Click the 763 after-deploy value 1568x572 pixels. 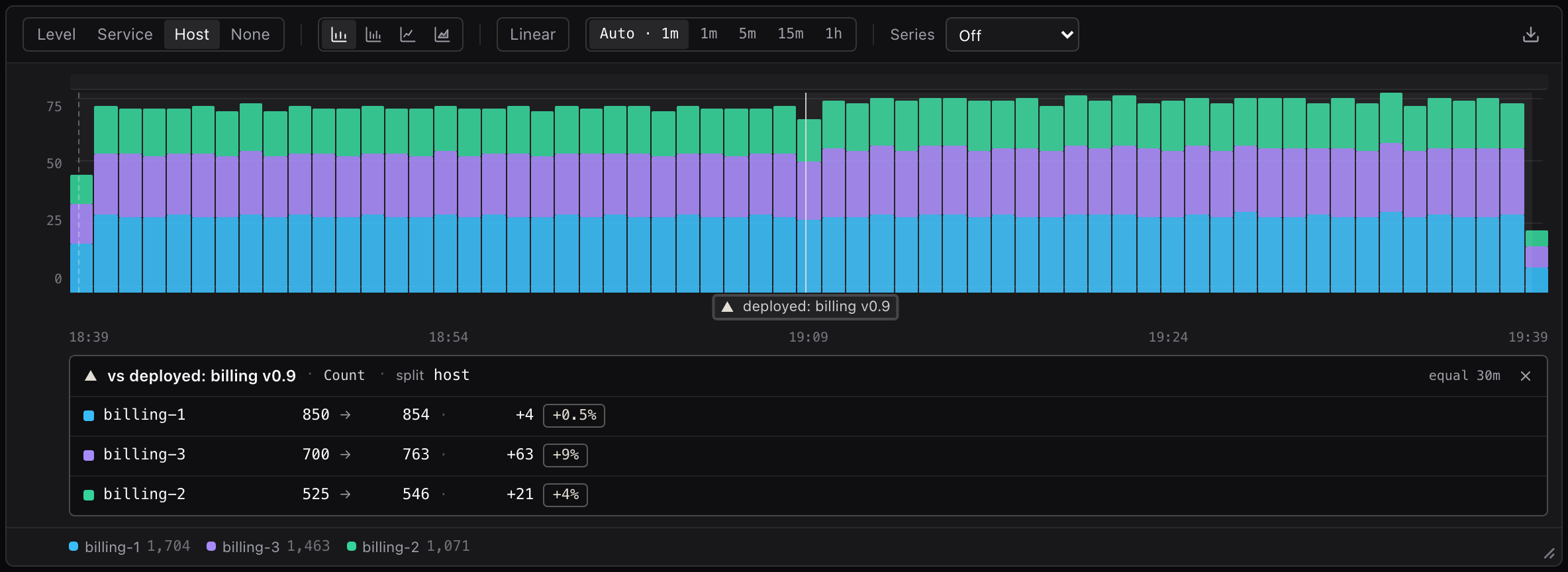(x=416, y=455)
